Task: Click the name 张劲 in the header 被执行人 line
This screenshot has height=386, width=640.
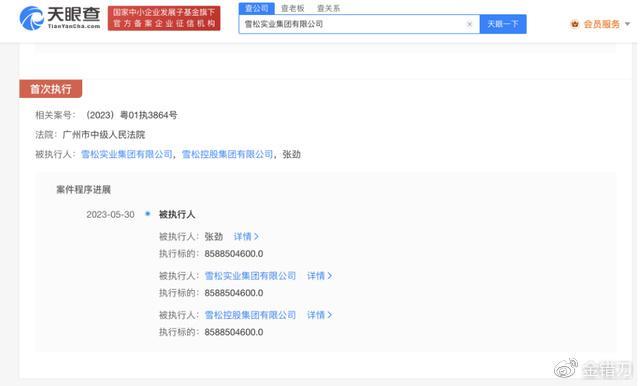Action: (x=291, y=154)
